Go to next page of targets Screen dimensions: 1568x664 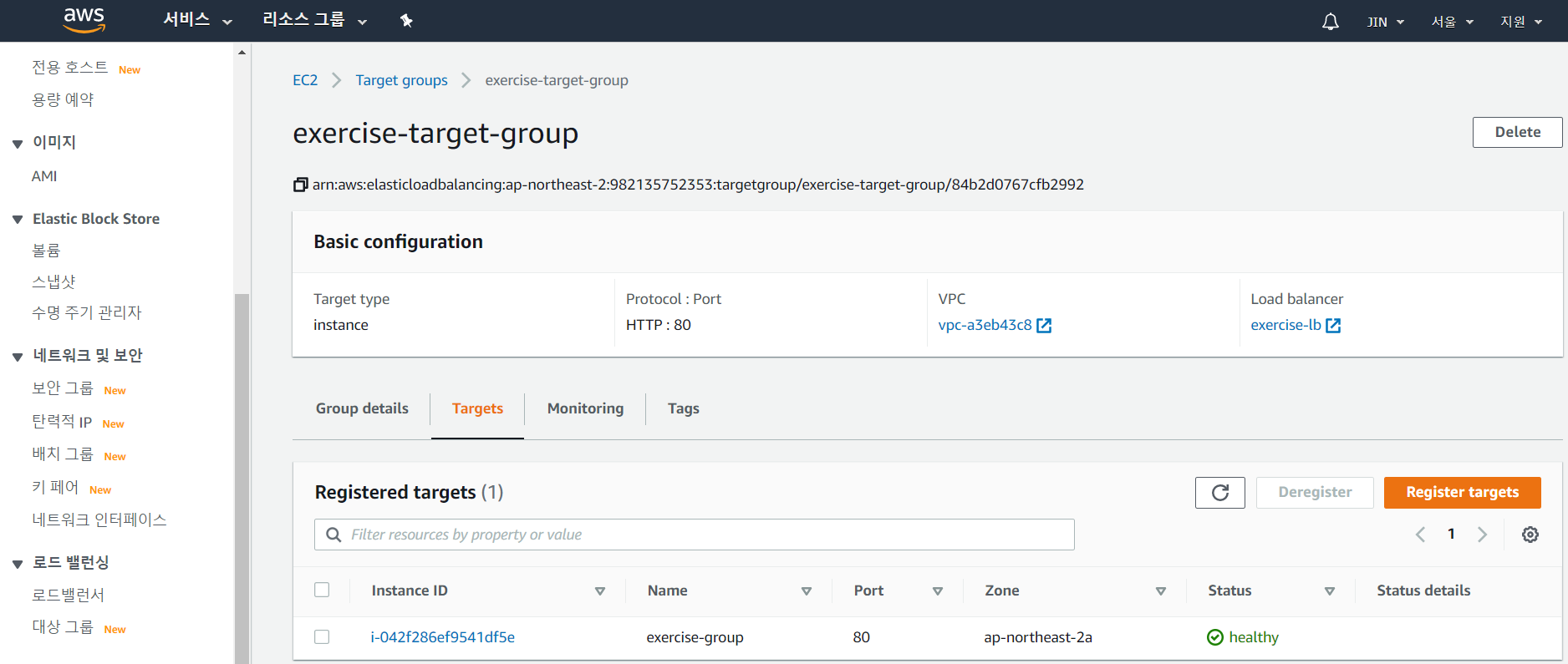[1482, 535]
